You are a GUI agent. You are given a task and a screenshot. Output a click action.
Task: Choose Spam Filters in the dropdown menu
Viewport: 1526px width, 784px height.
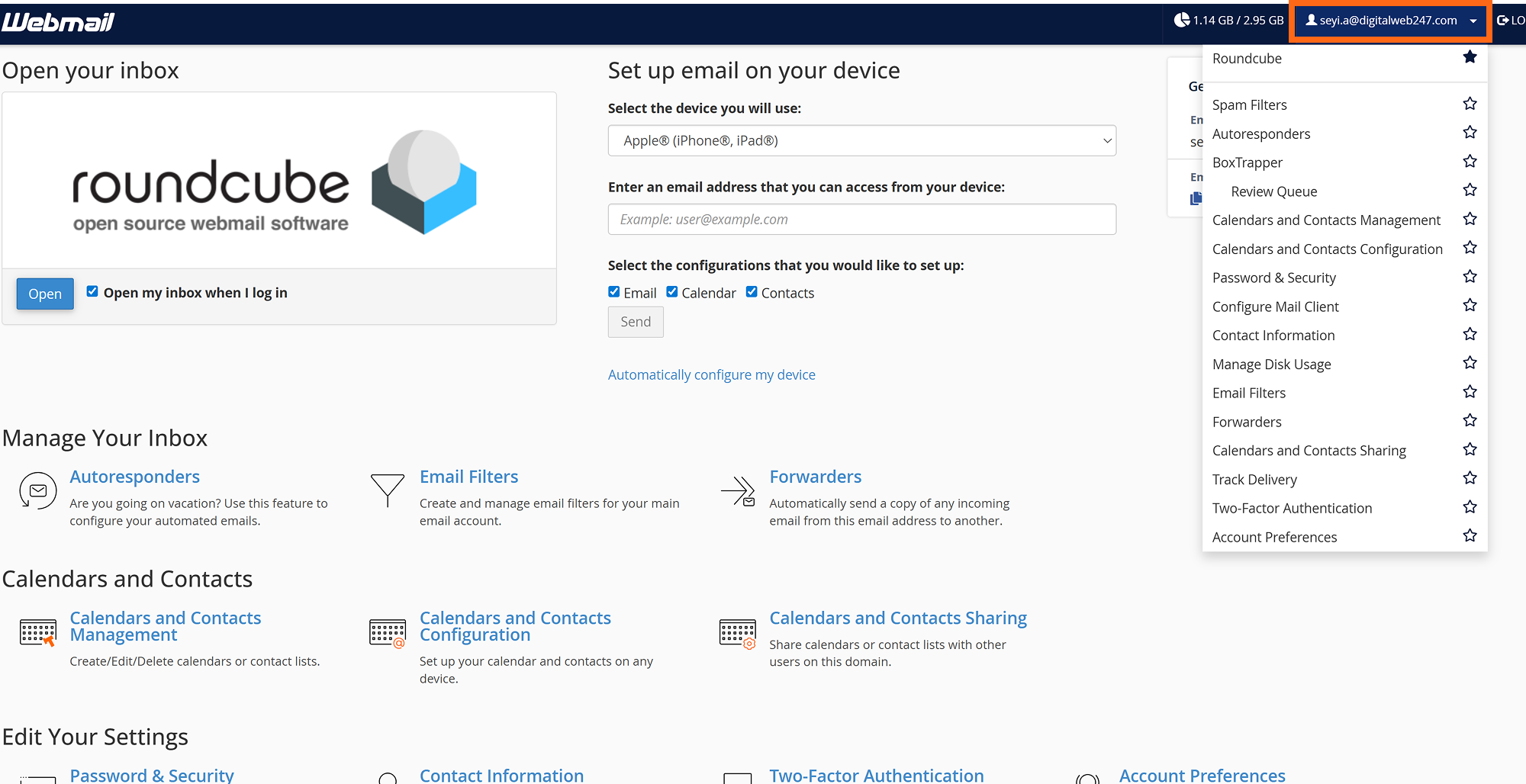click(x=1249, y=105)
